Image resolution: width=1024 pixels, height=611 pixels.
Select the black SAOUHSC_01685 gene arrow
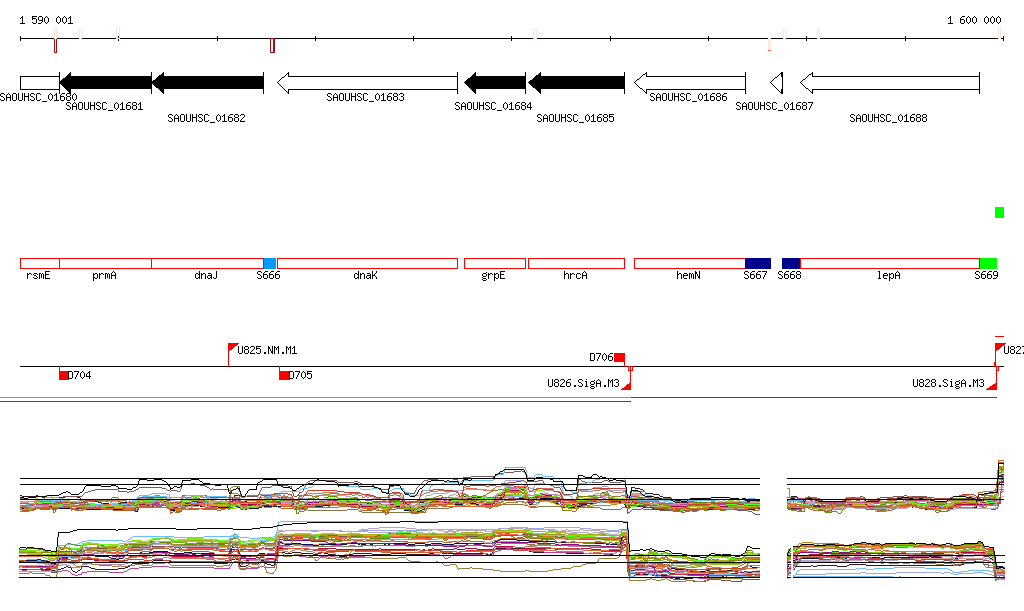tap(576, 83)
